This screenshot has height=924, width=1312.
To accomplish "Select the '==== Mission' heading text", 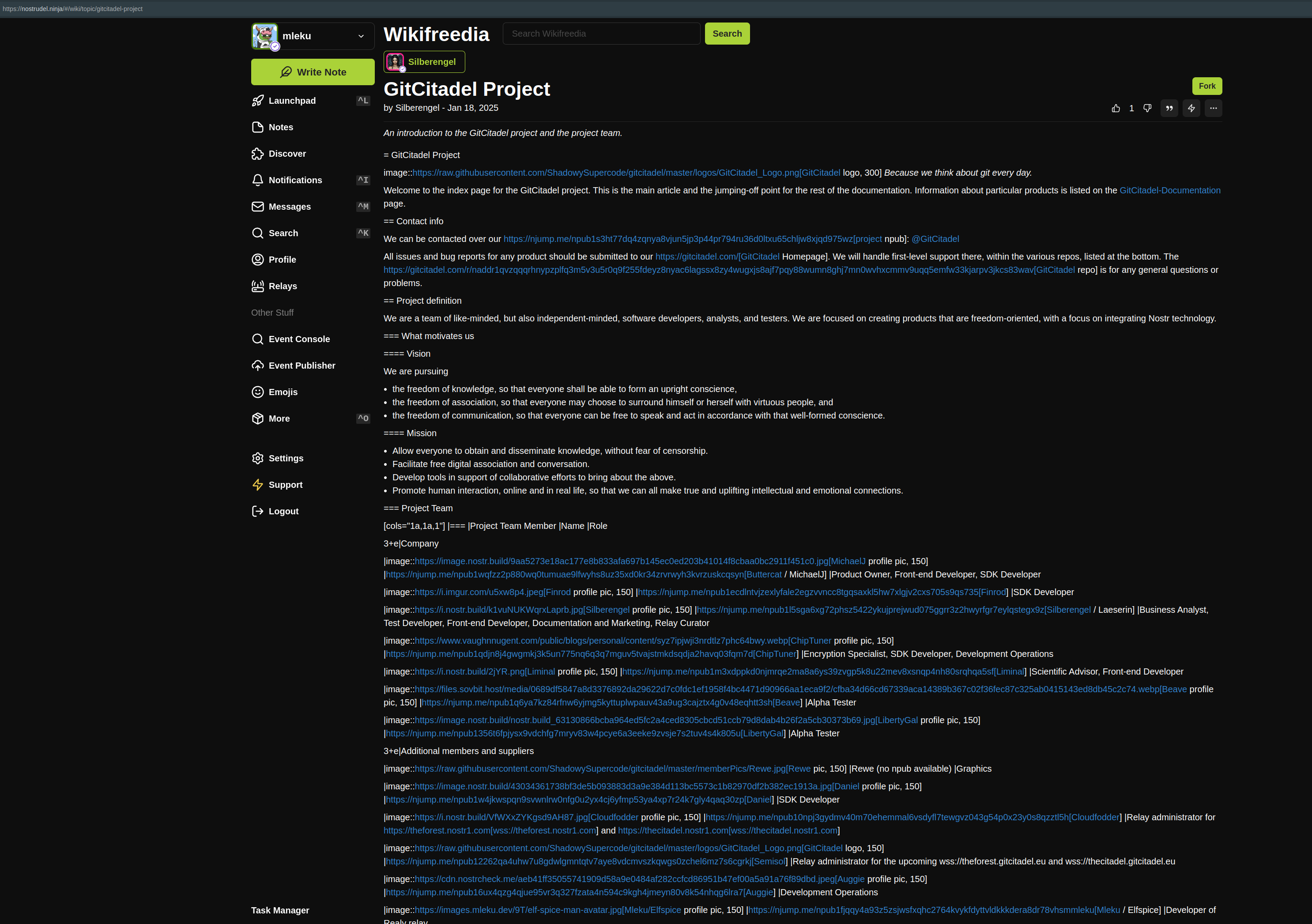I will (x=410, y=433).
